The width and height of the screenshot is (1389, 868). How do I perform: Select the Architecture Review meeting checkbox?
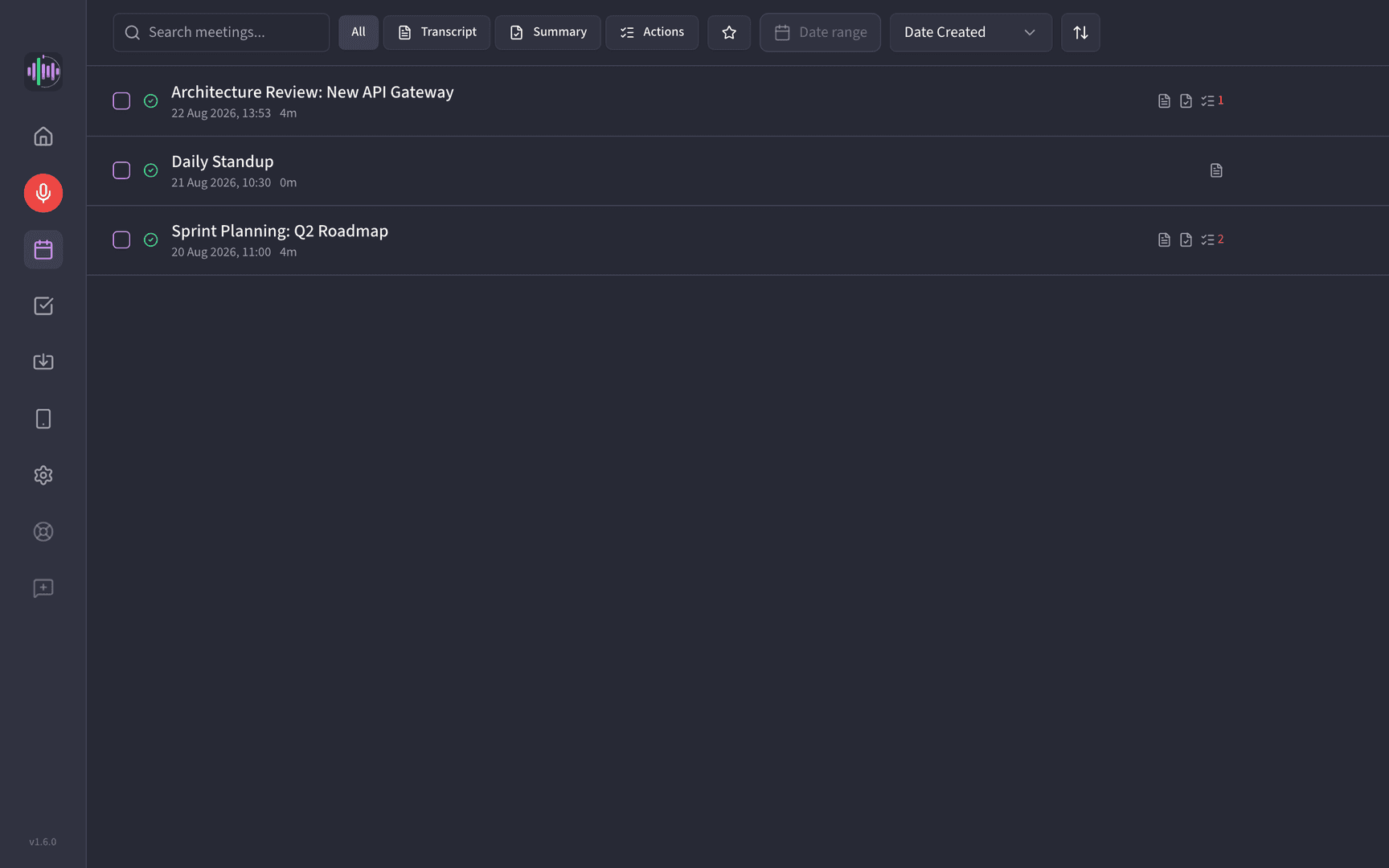click(x=121, y=100)
